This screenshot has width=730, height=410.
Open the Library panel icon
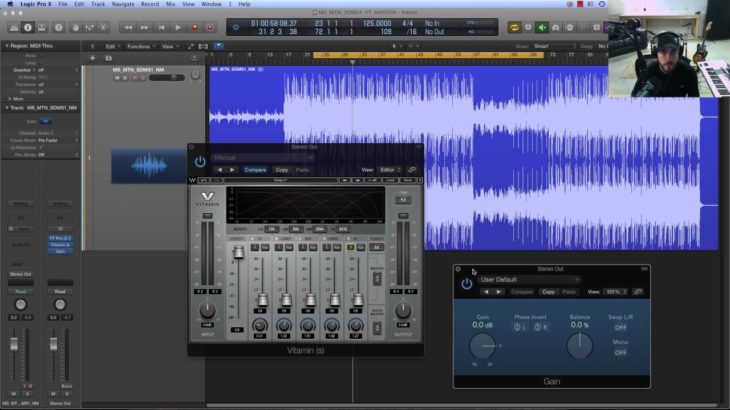pyautogui.click(x=14, y=27)
